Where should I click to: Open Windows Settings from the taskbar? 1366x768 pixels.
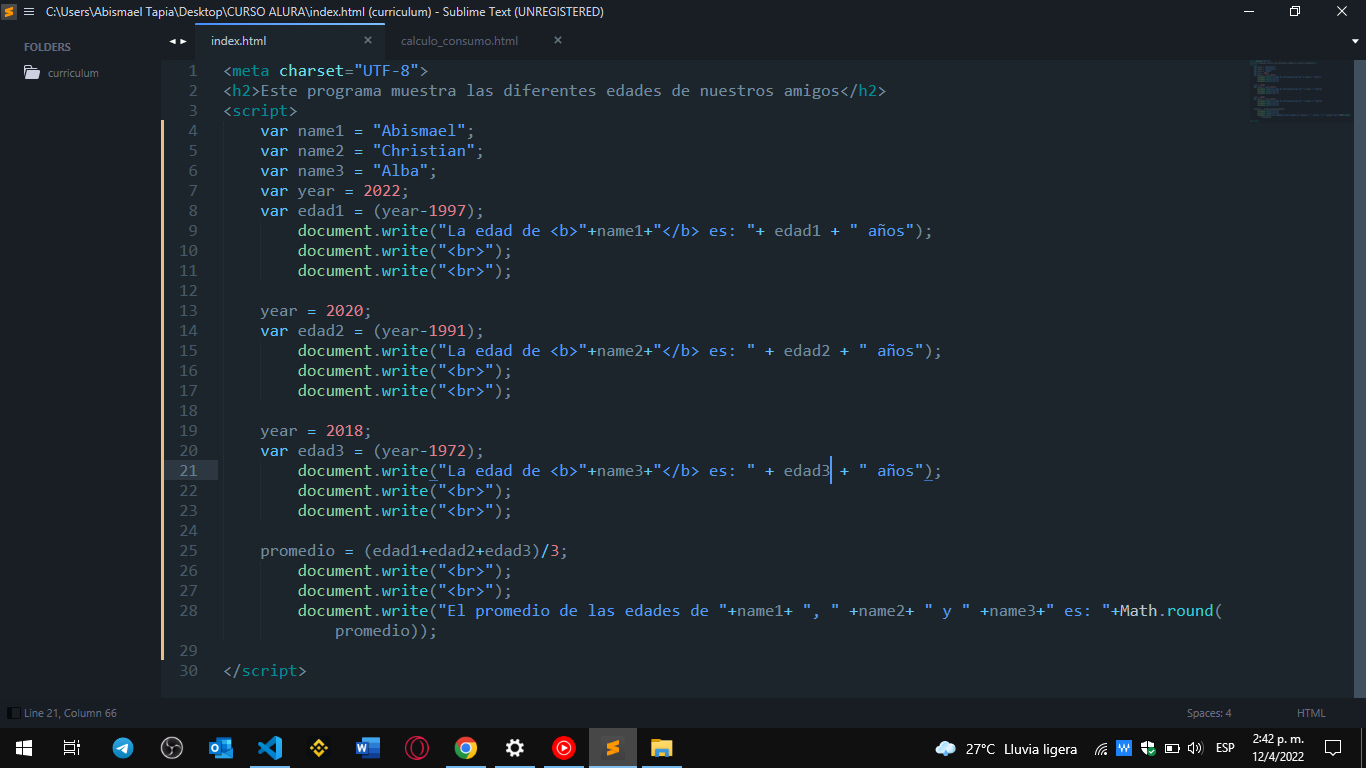tap(515, 748)
